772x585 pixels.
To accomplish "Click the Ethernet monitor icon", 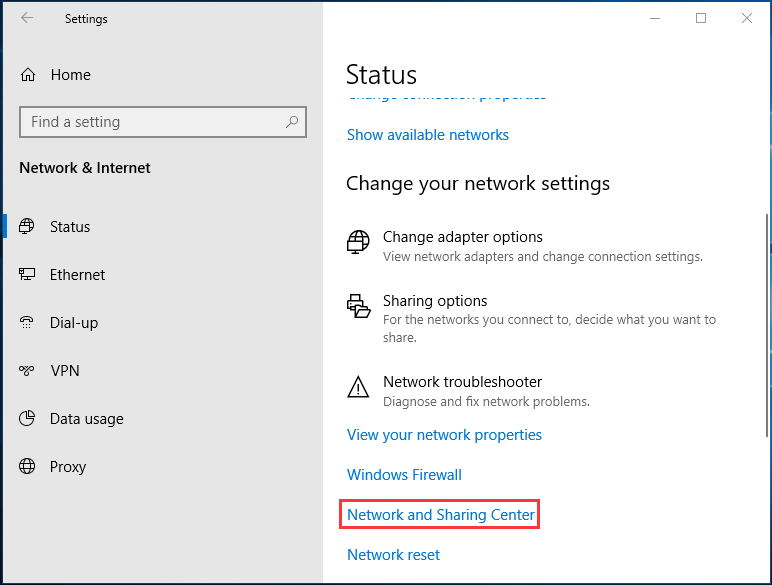I will click(x=27, y=274).
